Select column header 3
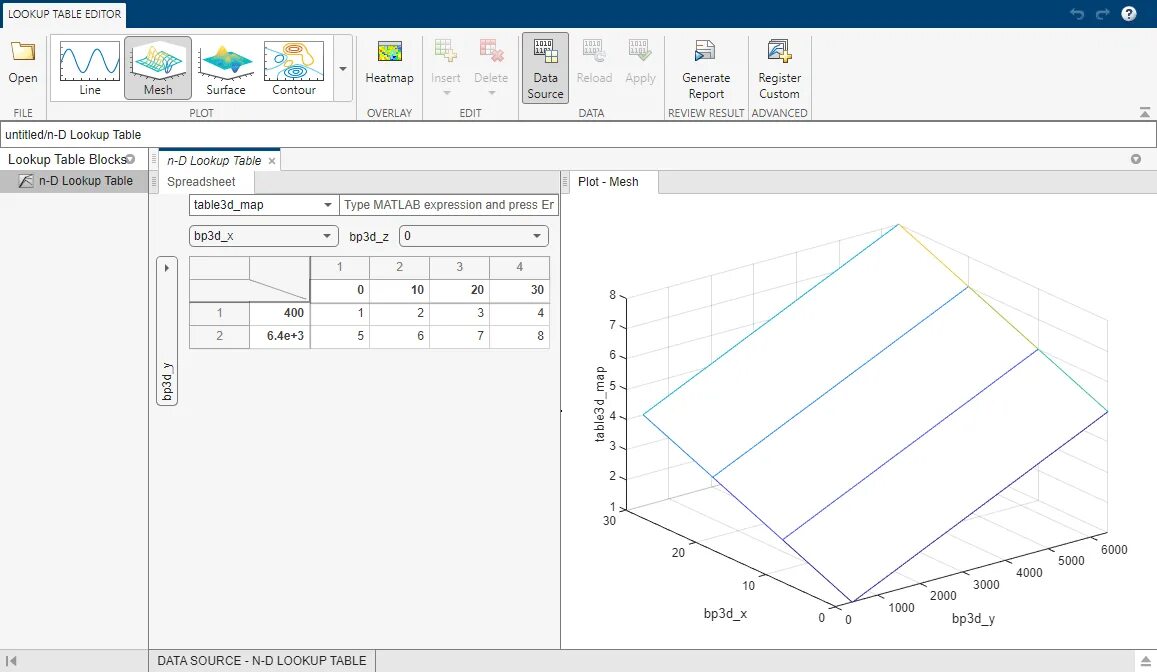1157x672 pixels. click(459, 267)
